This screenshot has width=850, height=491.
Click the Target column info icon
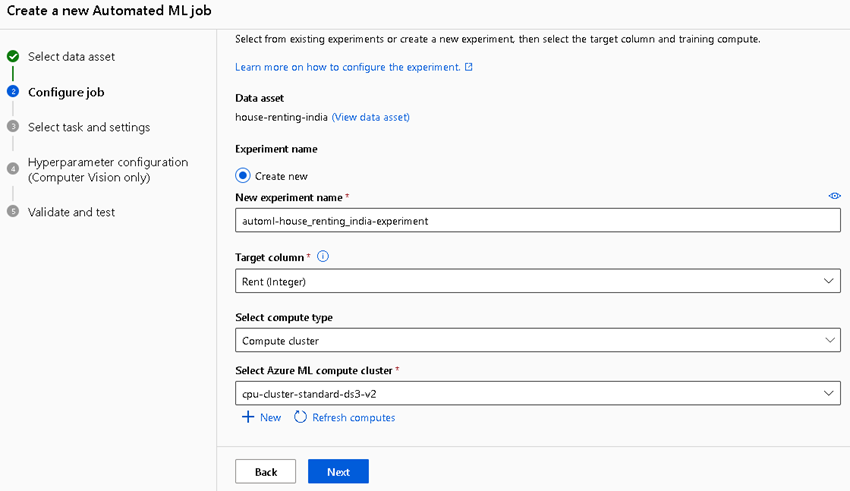click(323, 256)
